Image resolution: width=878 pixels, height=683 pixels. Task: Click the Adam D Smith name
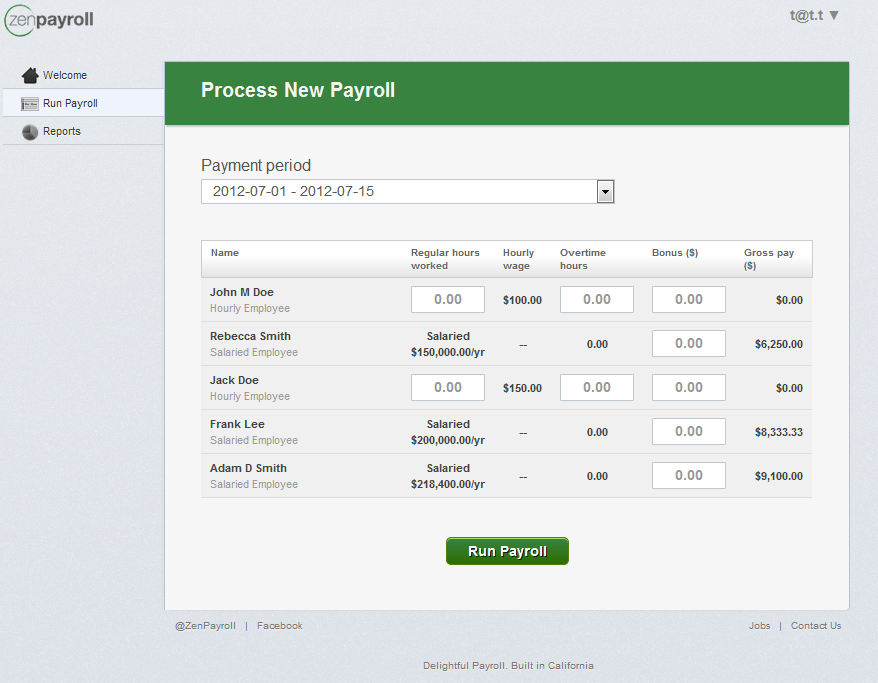(248, 468)
